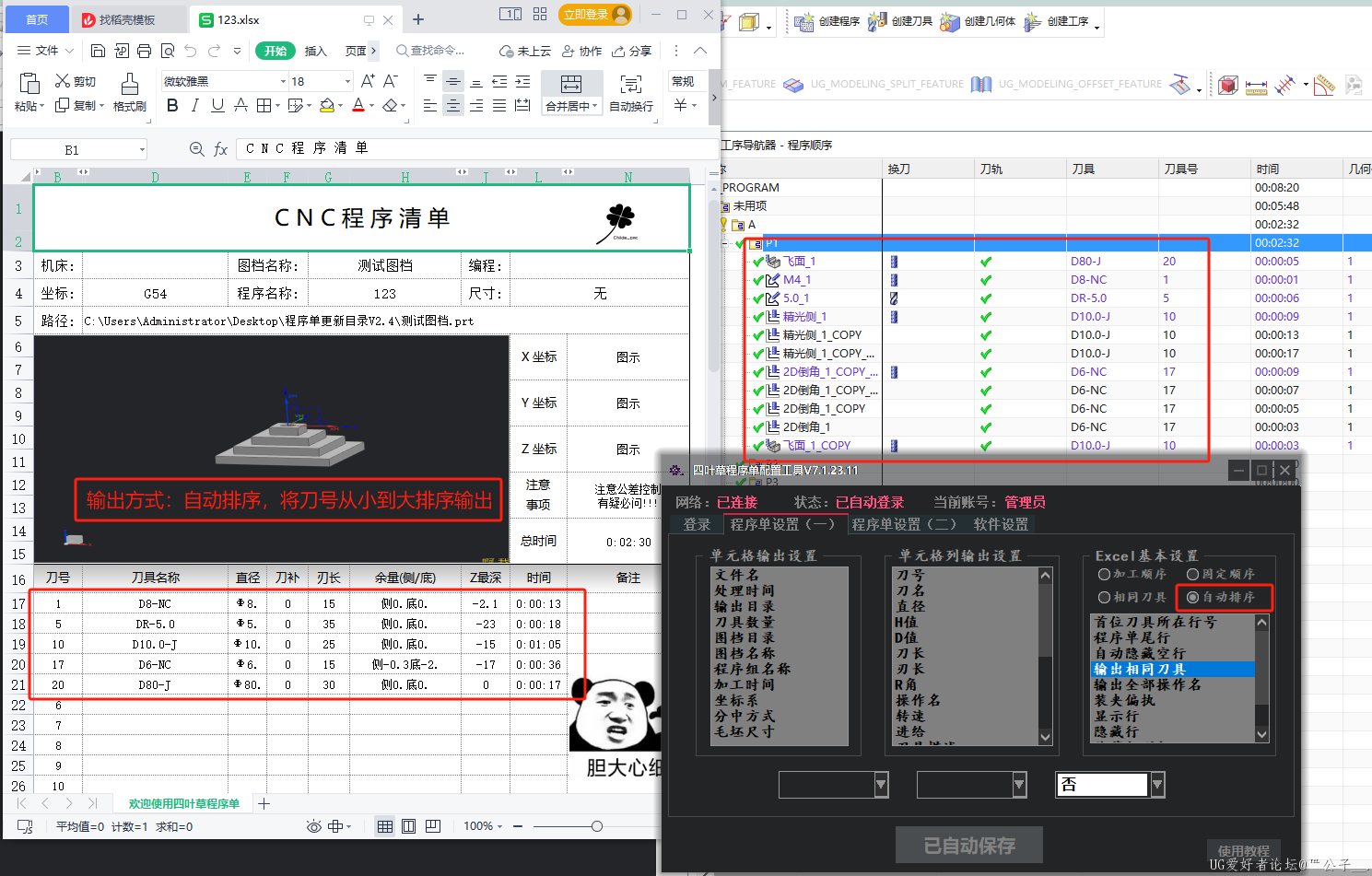Screen dimensions: 1372x876
Task: Decrease font size with A- icon
Action: [x=391, y=81]
